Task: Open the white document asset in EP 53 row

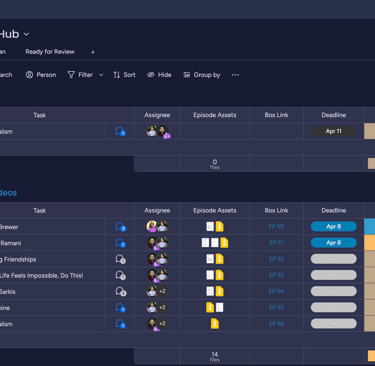Action: [x=210, y=275]
